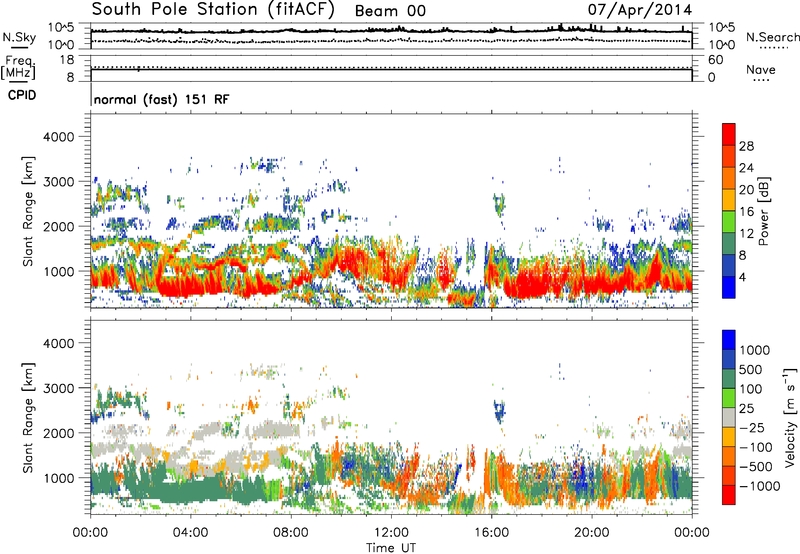This screenshot has height=554, width=800.
Task: Click the '4' tick on the power scale
Action: click(x=742, y=277)
